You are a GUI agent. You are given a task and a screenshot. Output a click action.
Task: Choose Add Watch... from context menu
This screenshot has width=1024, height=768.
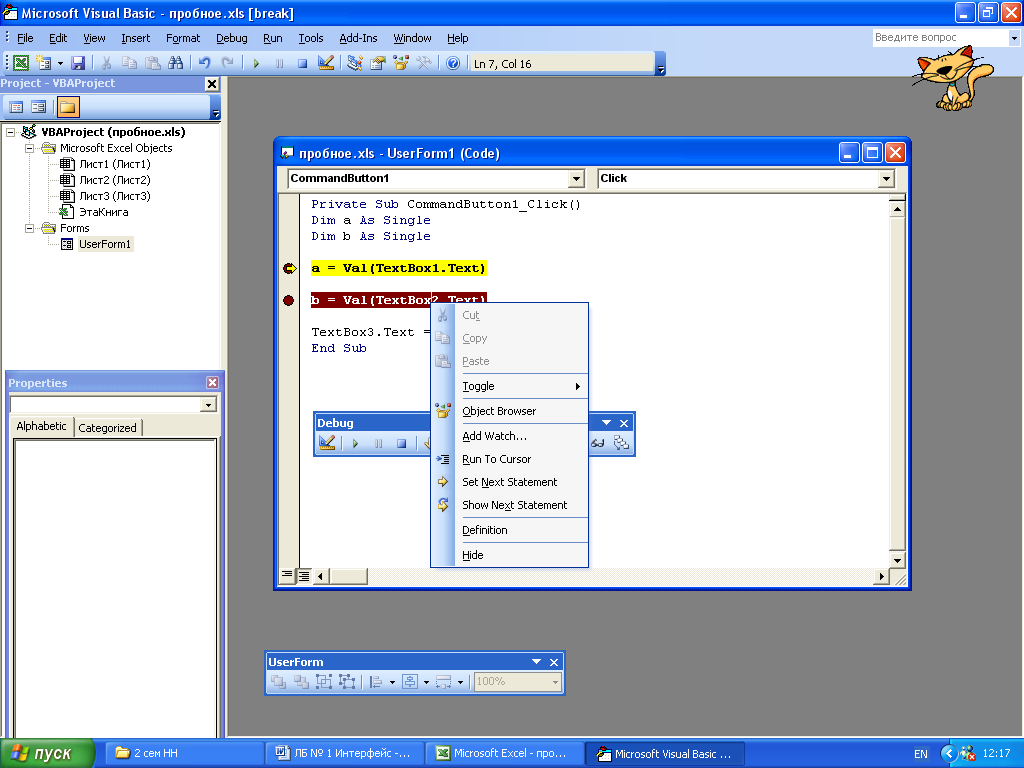[x=509, y=436]
